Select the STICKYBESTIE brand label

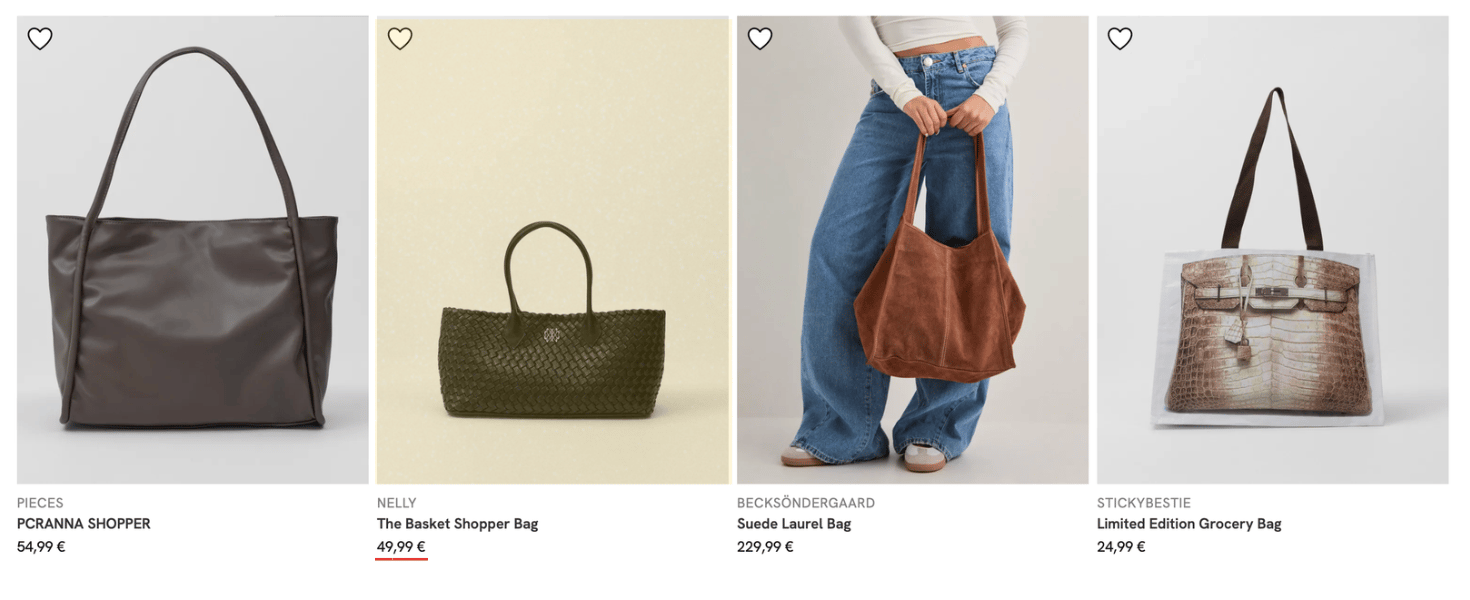(1144, 503)
